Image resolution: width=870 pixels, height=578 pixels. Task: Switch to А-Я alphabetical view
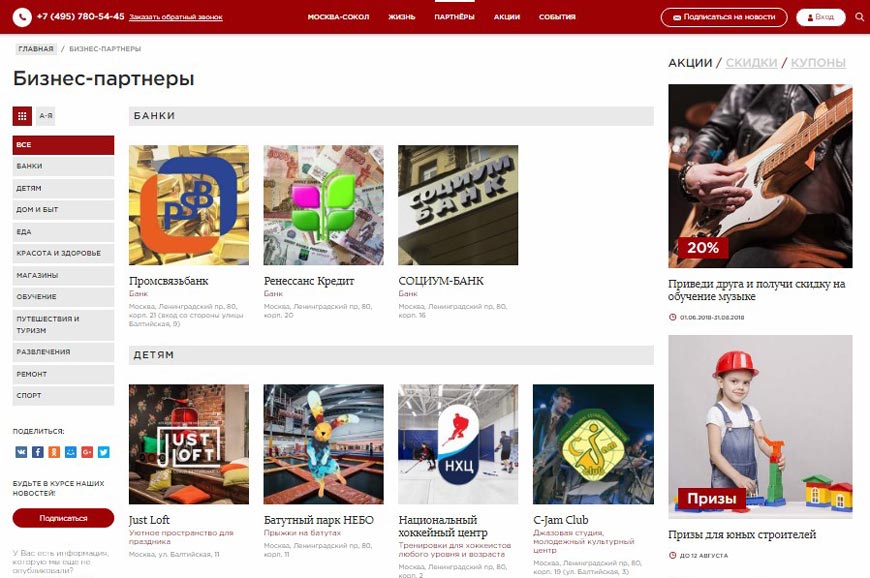(46, 116)
